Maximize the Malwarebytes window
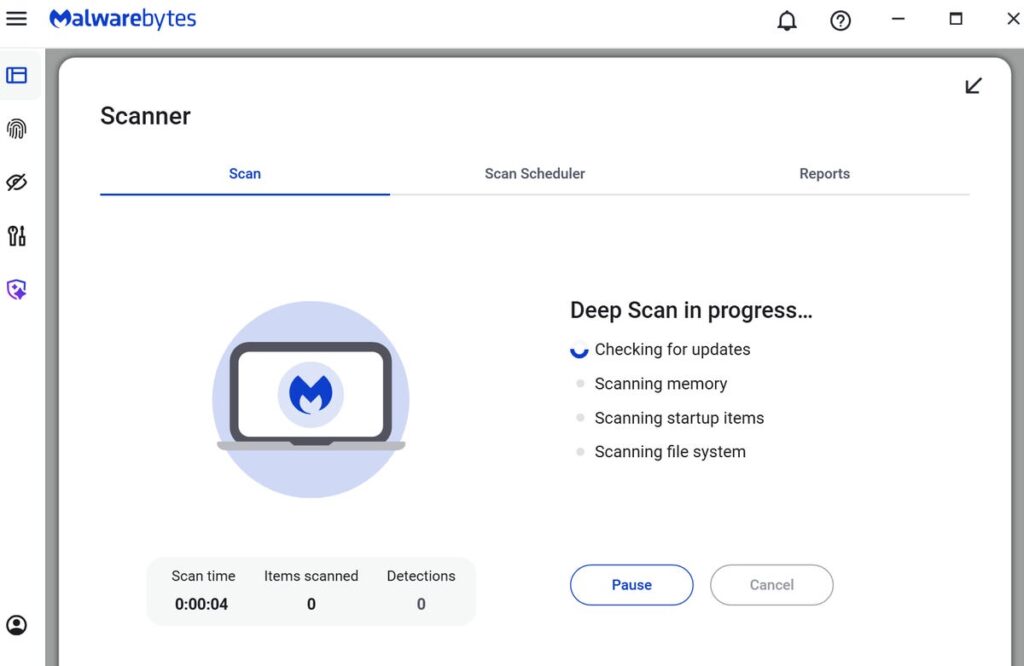 click(x=955, y=19)
